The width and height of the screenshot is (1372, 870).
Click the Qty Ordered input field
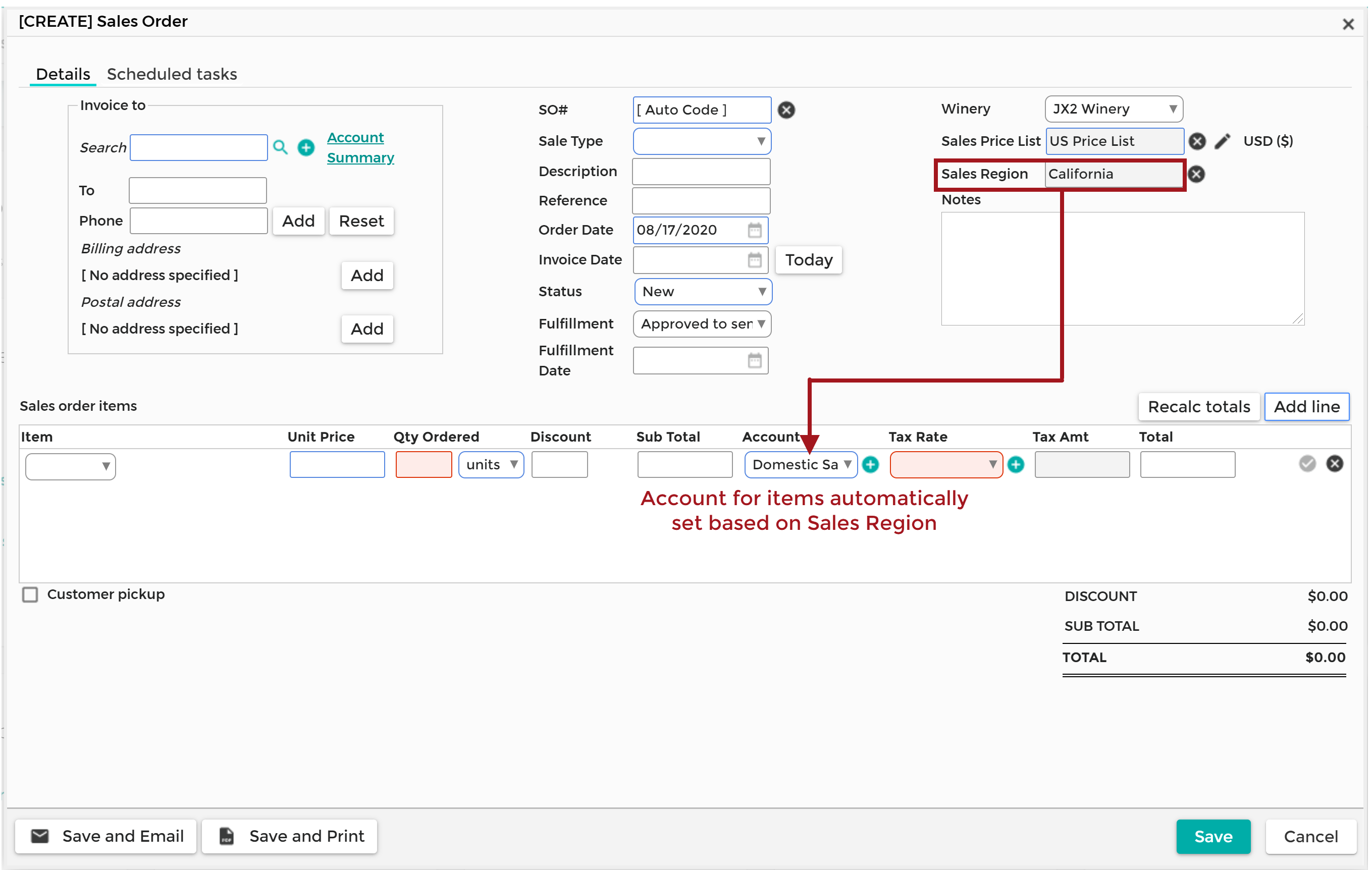[424, 465]
